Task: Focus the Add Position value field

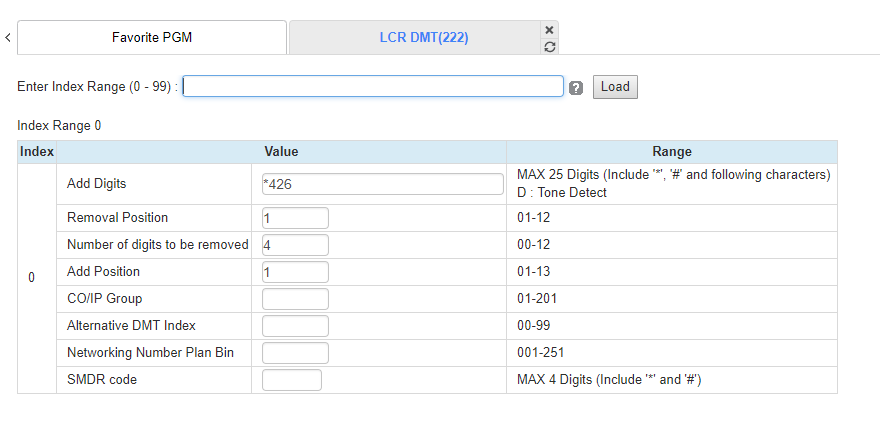Action: (x=295, y=272)
